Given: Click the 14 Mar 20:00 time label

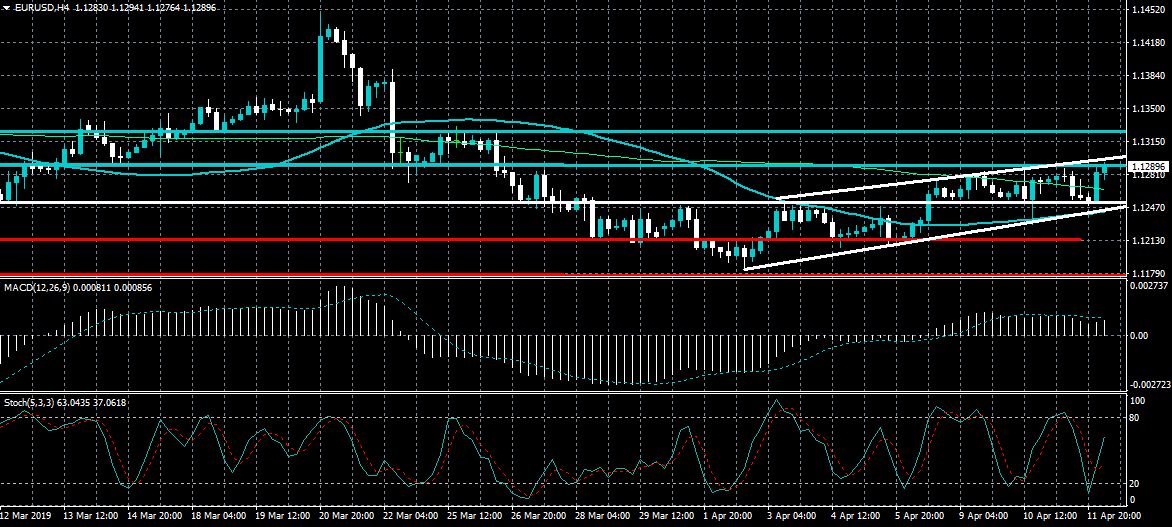Looking at the screenshot, I should point(155,516).
